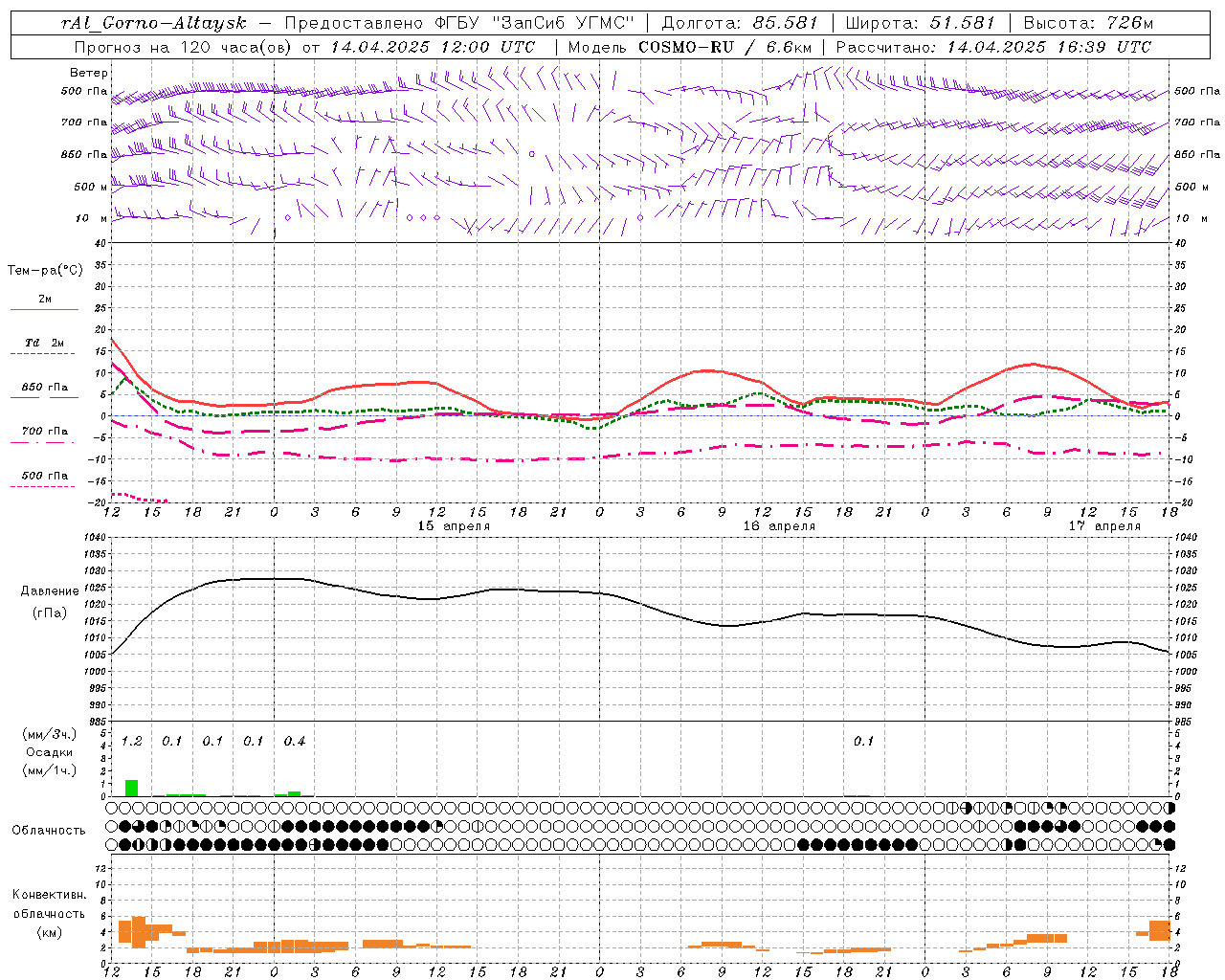Click the (гПа) unit label under Давление
1225x980 pixels.
50,612
